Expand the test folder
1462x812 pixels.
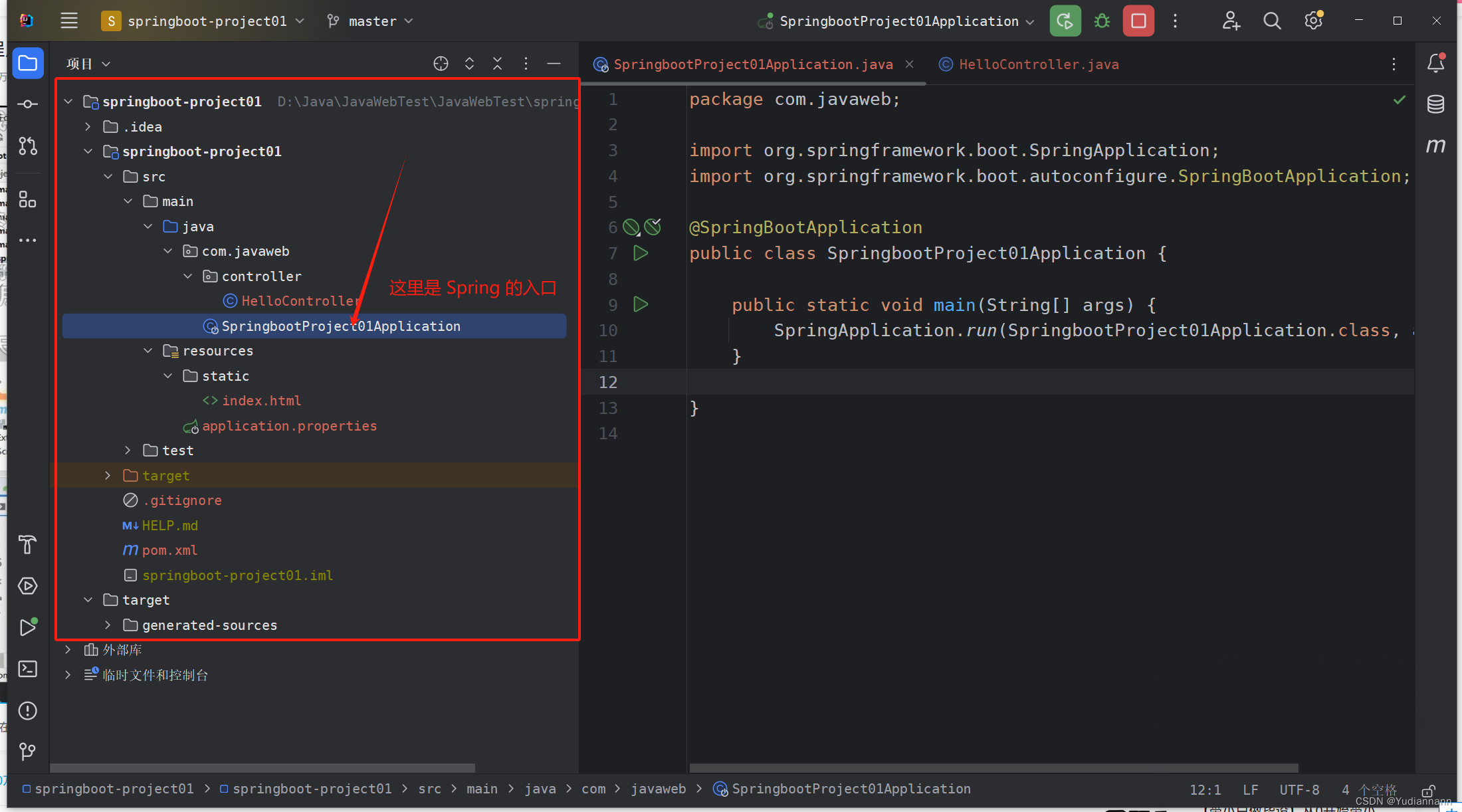pyautogui.click(x=128, y=450)
